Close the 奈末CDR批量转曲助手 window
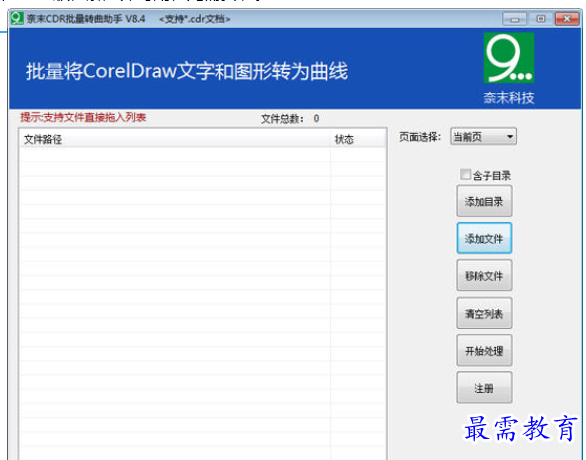586x460 pixels. (x=567, y=19)
